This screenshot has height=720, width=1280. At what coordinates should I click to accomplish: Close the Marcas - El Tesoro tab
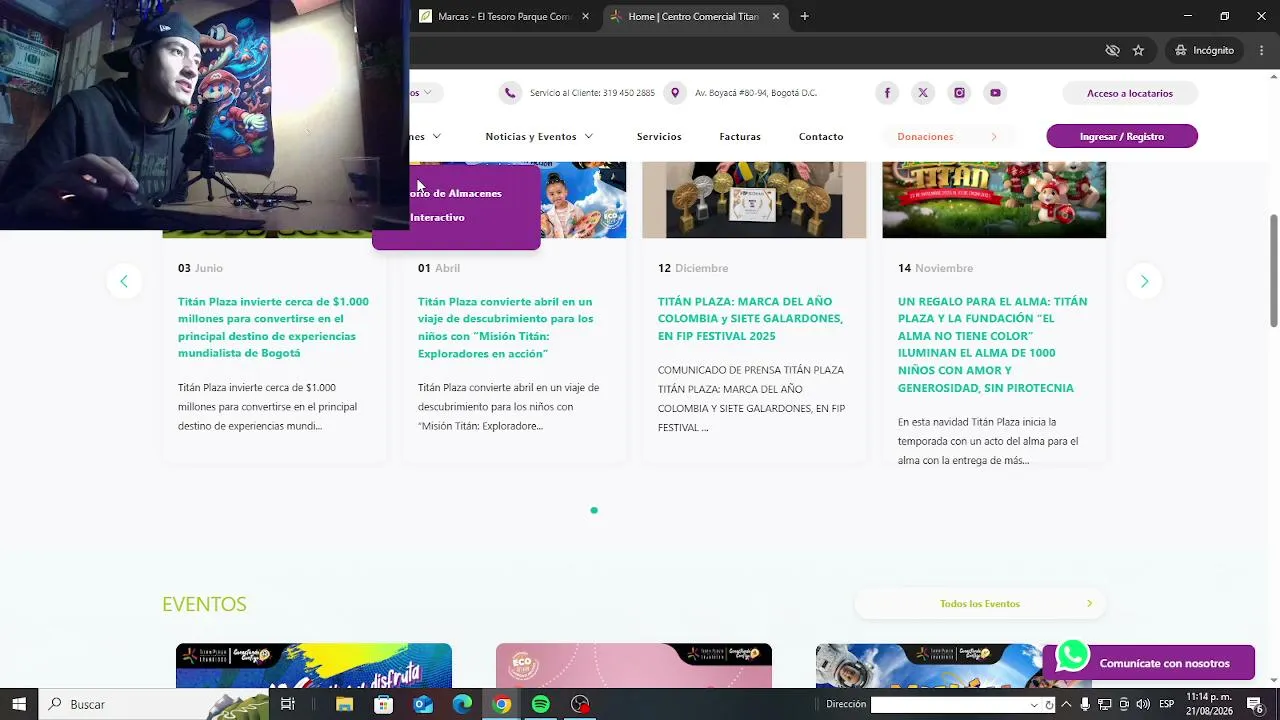tap(585, 16)
